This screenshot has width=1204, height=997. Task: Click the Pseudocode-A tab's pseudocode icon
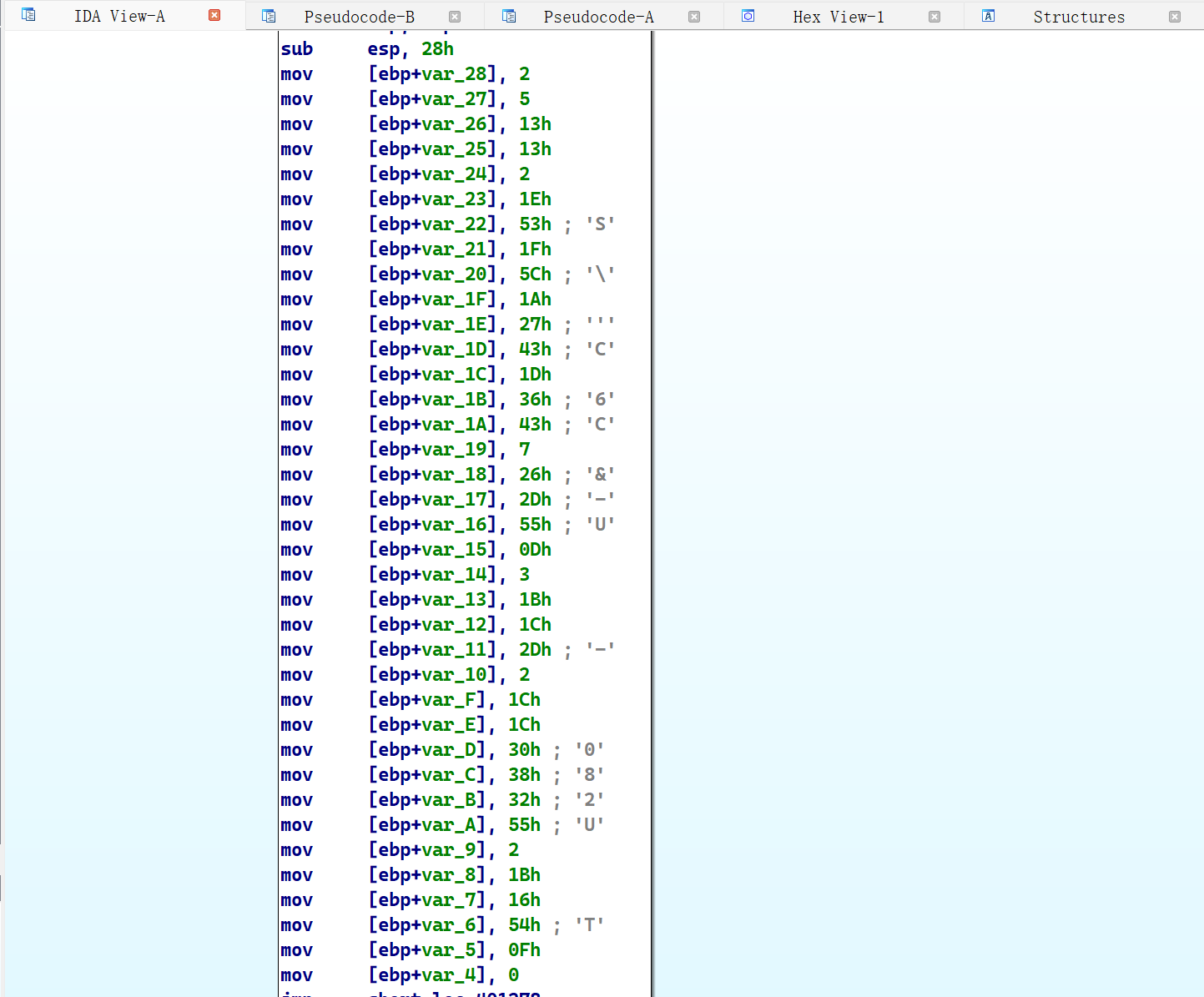click(x=507, y=15)
